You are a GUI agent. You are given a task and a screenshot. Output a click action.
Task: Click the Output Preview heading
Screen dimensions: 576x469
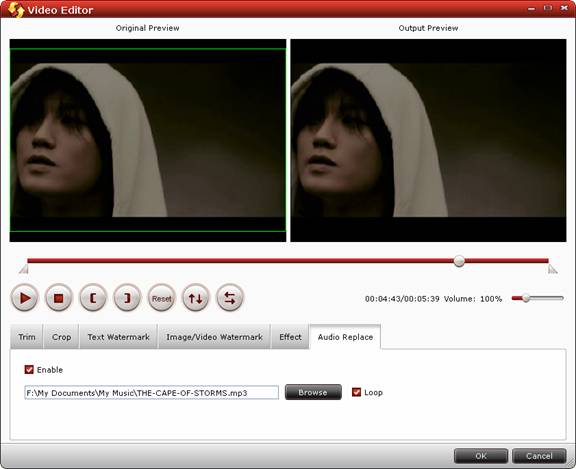(428, 28)
